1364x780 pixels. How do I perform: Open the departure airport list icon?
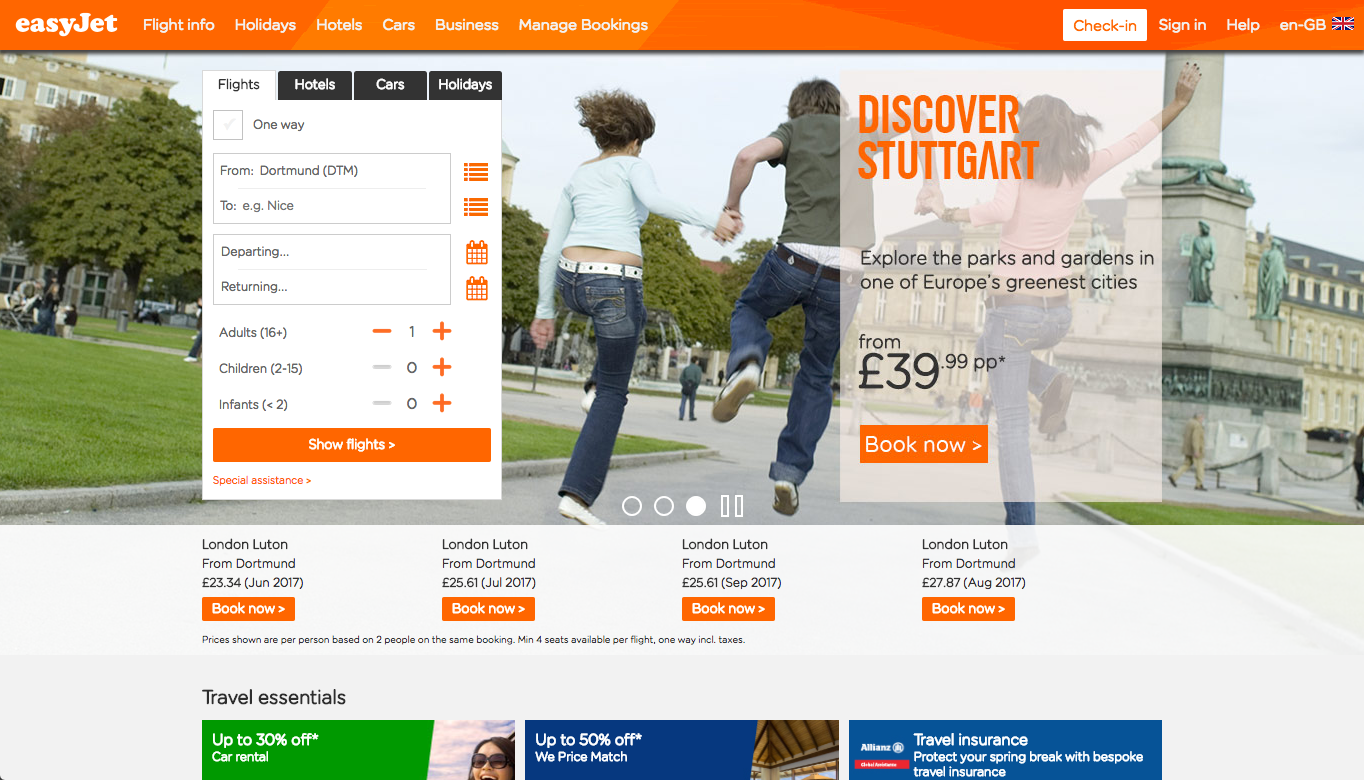(476, 172)
